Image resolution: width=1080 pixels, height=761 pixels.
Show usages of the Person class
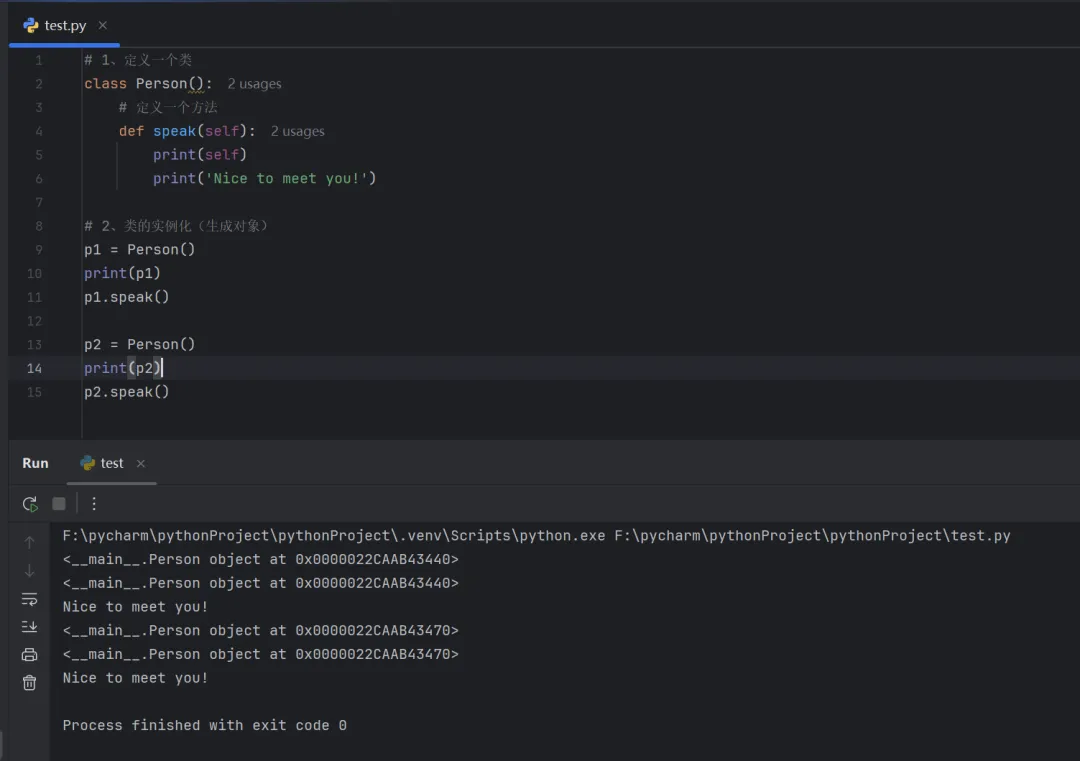[254, 84]
